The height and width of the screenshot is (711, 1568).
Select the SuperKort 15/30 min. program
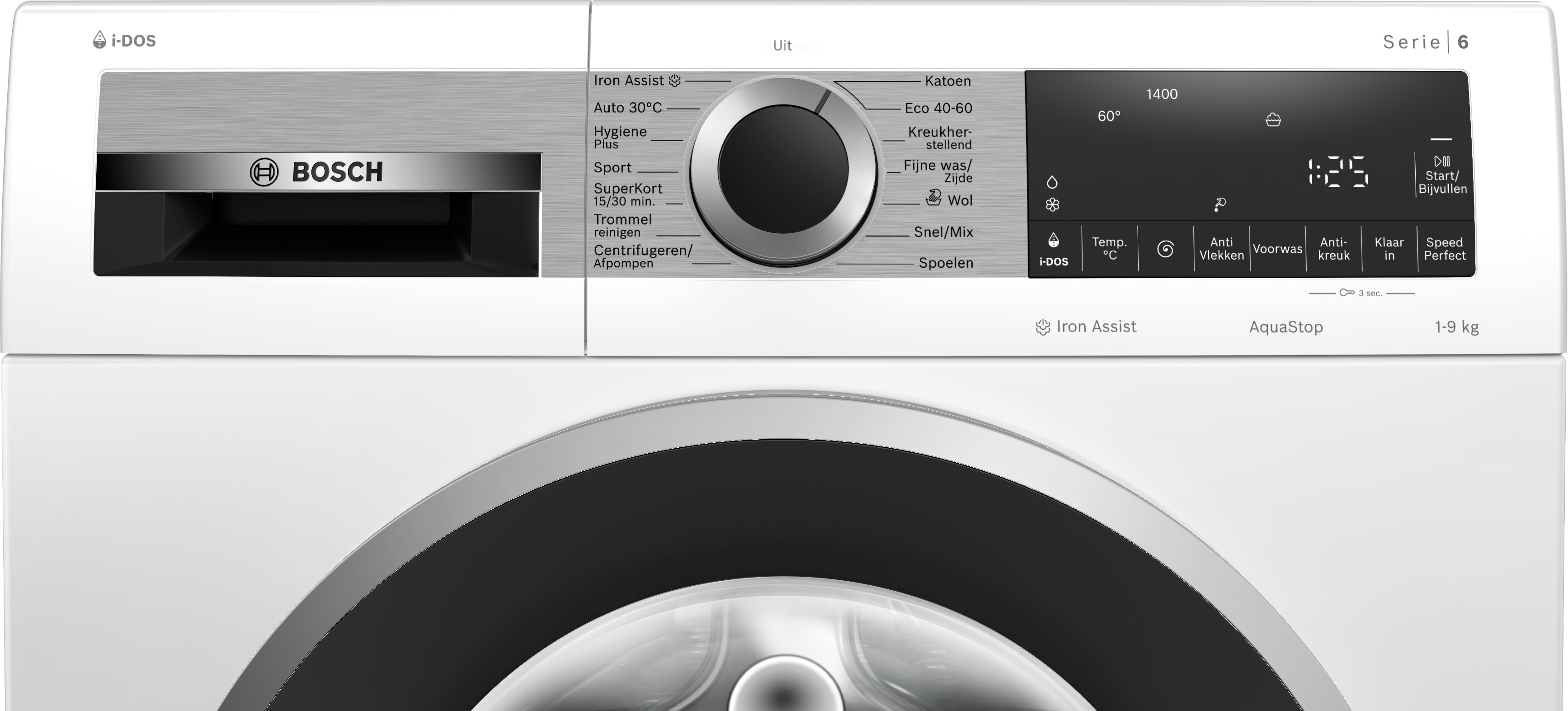[627, 194]
